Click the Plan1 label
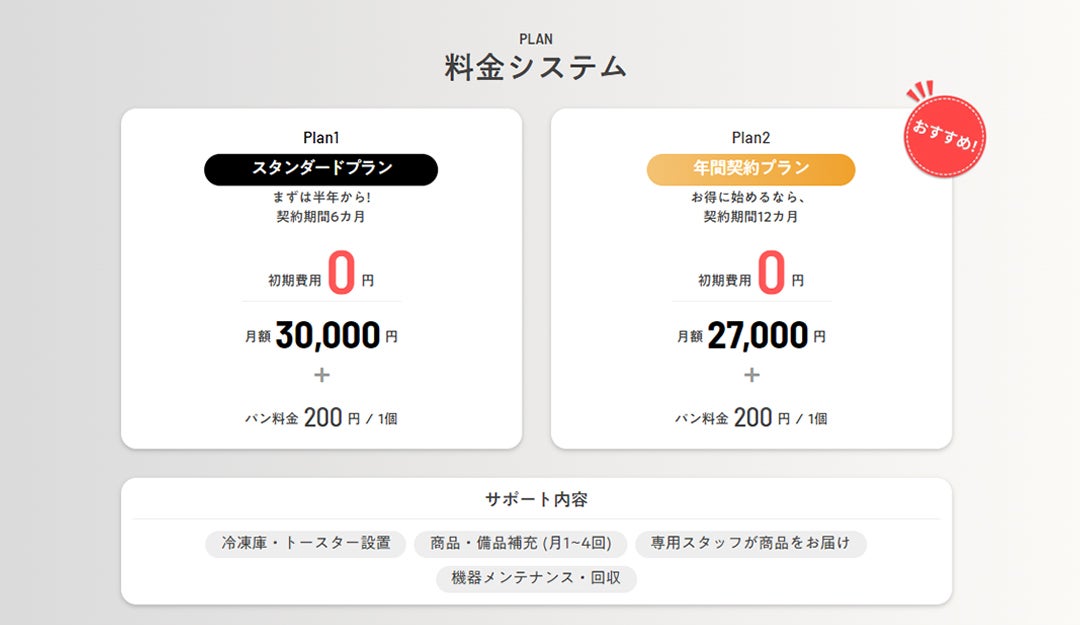The width and height of the screenshot is (1080, 625). coord(321,138)
